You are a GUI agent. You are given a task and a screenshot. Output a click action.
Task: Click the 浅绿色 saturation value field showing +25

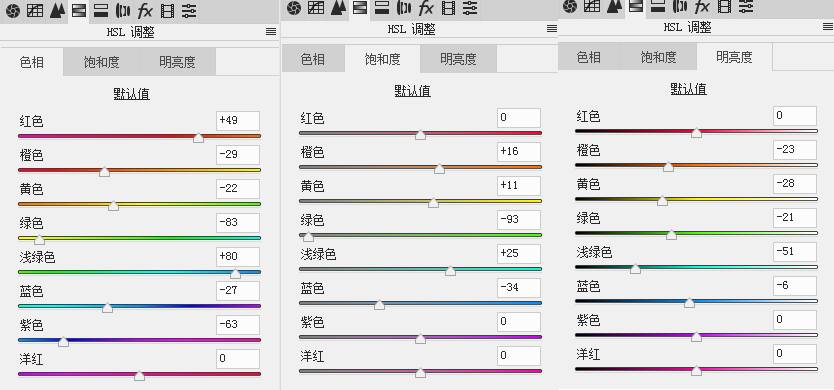(519, 254)
